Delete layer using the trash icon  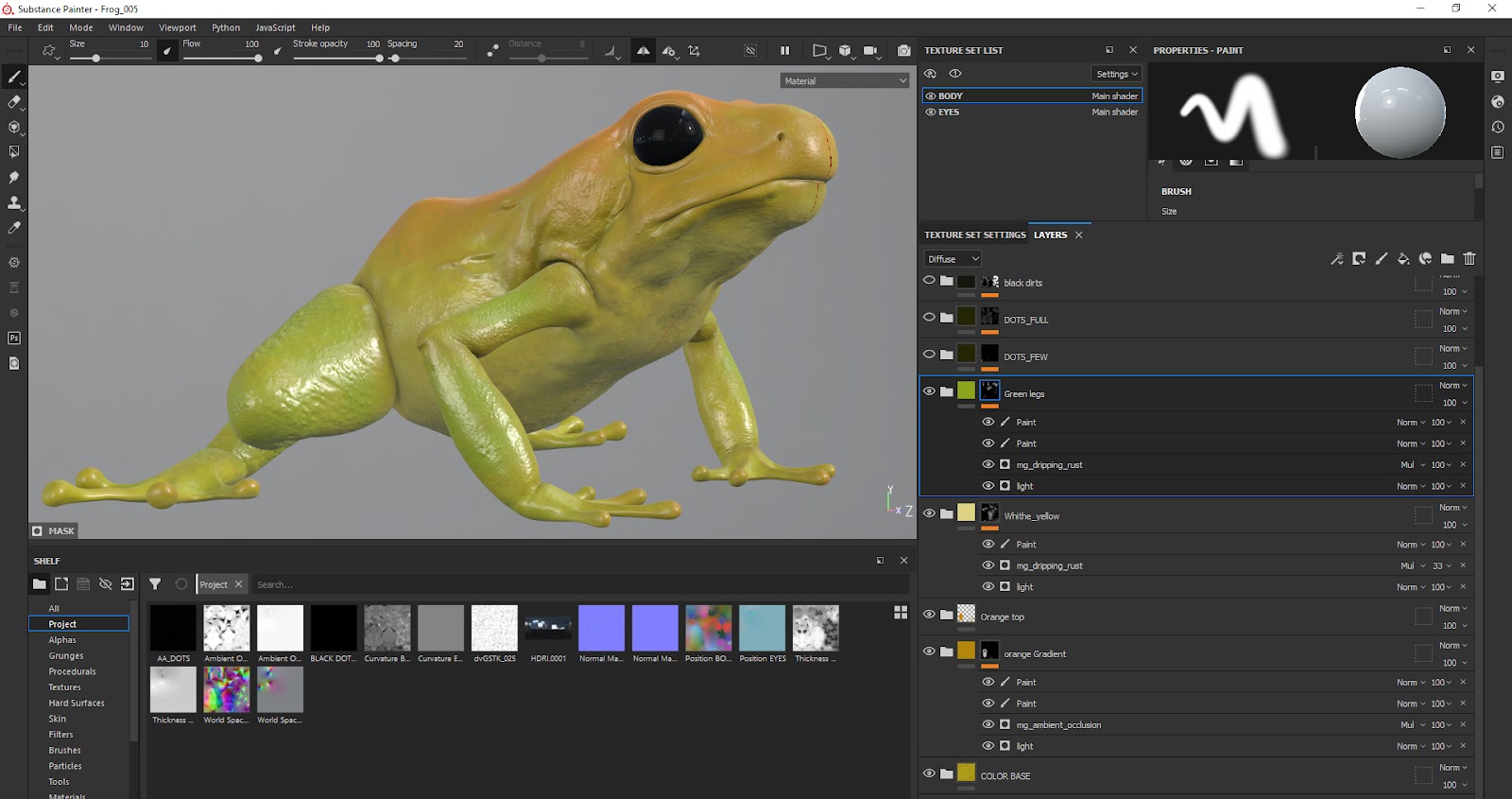pos(1469,259)
